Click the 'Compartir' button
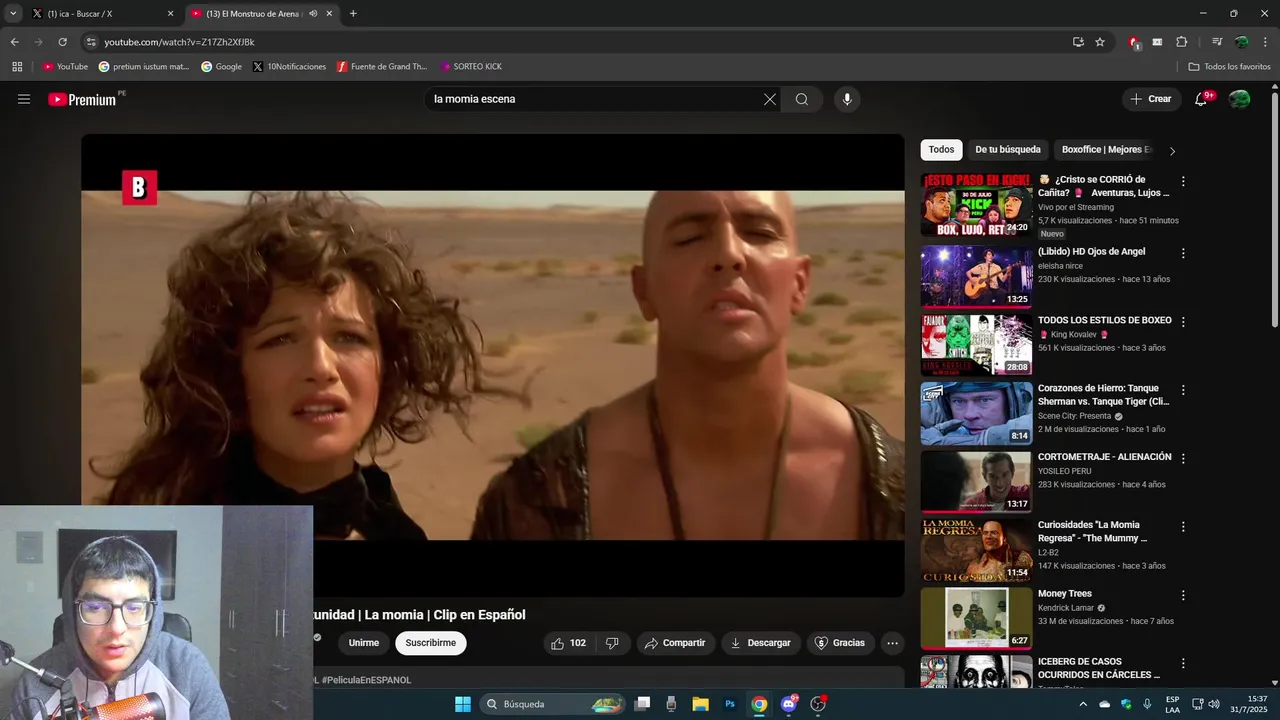1280x720 pixels. coord(676,643)
